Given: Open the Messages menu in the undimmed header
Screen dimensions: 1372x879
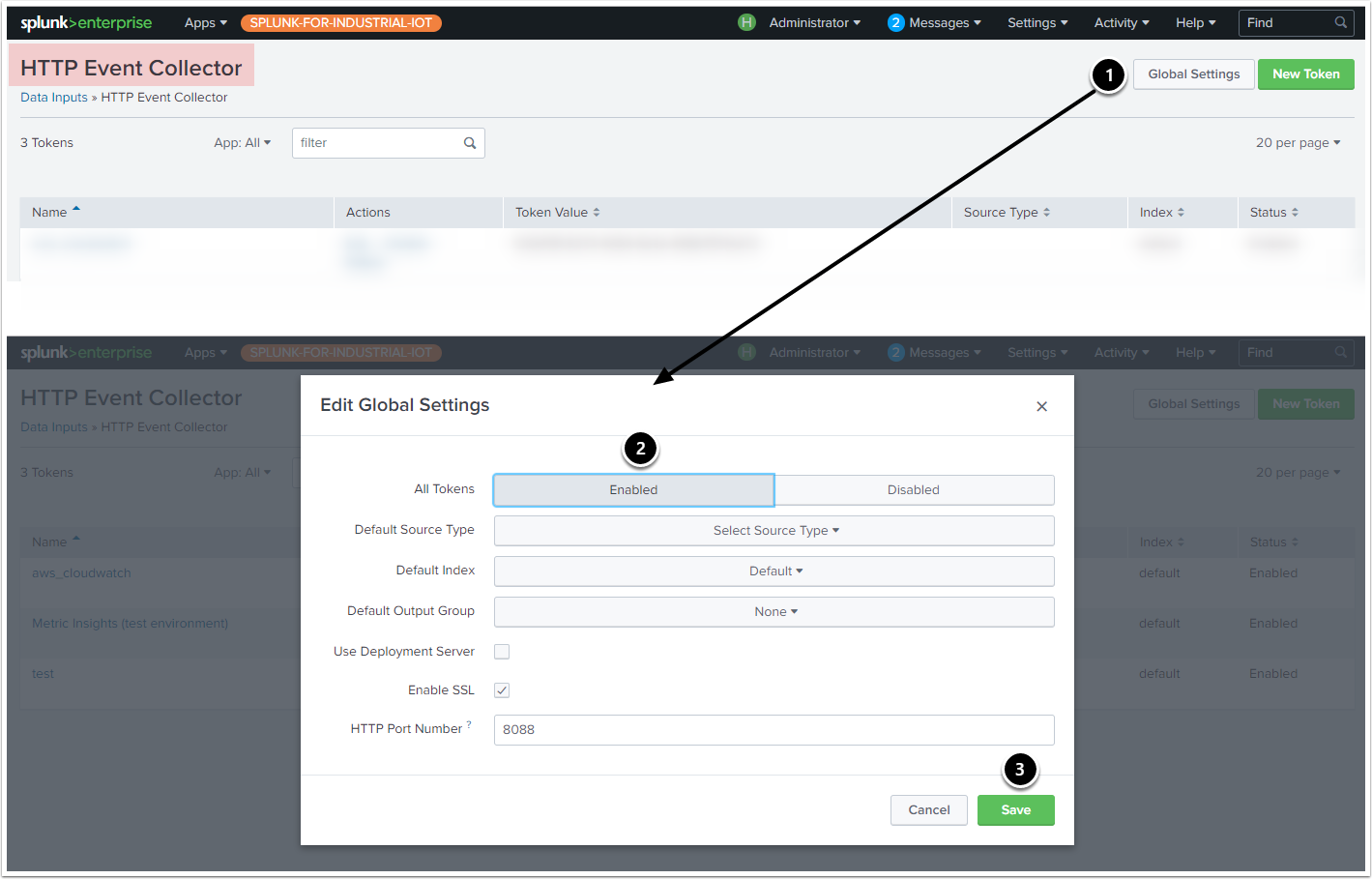Looking at the screenshot, I should pos(945,22).
